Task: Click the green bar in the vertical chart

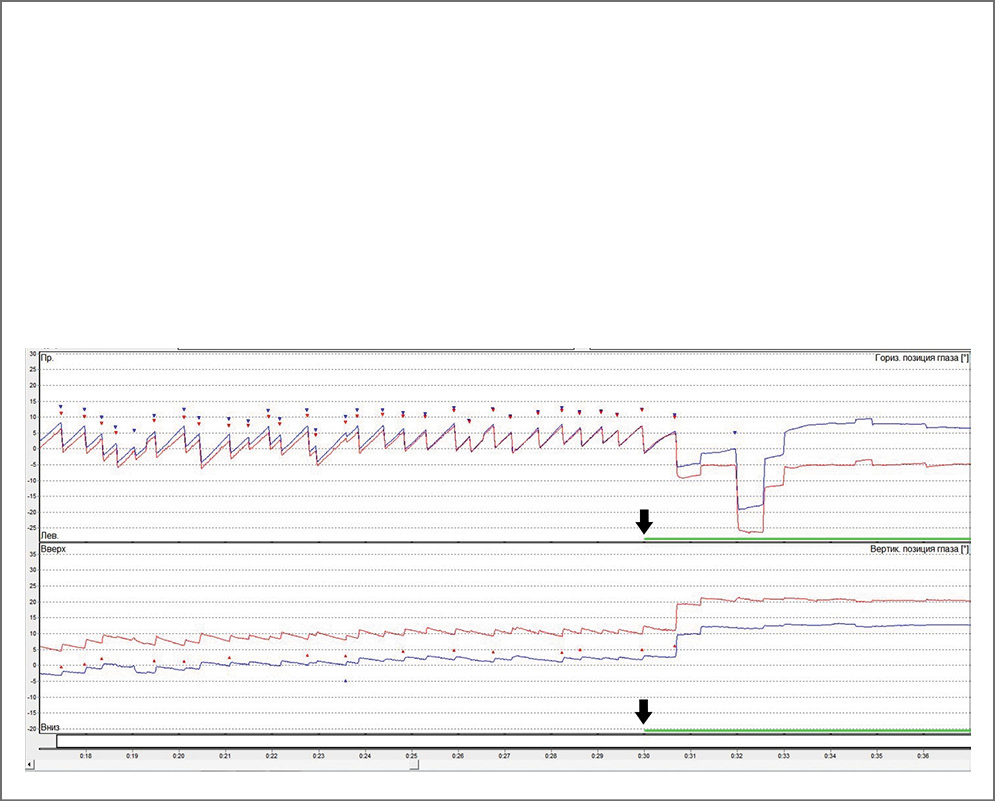Action: (x=806, y=730)
